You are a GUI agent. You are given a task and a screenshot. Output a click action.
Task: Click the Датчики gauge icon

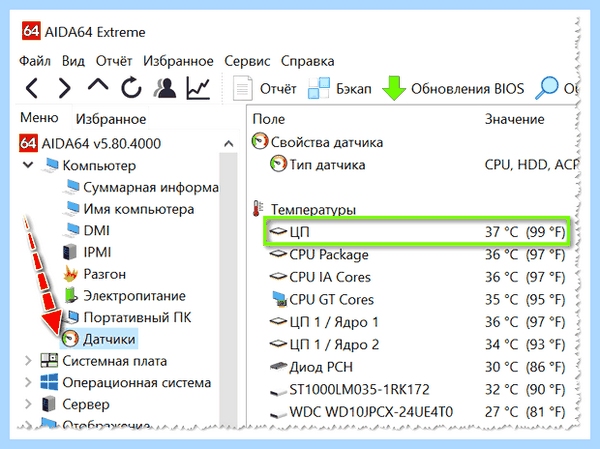click(x=70, y=339)
